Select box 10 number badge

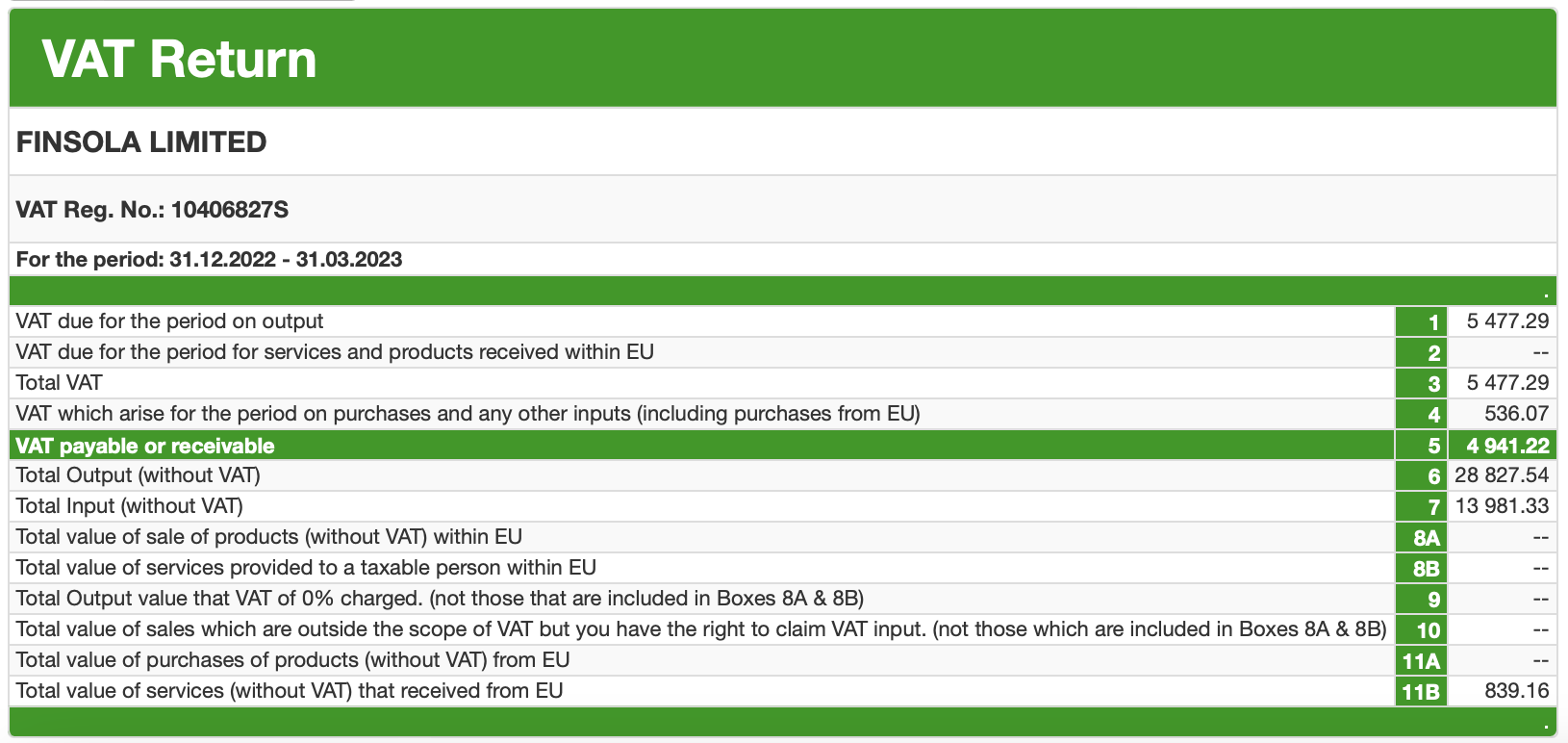(1422, 629)
